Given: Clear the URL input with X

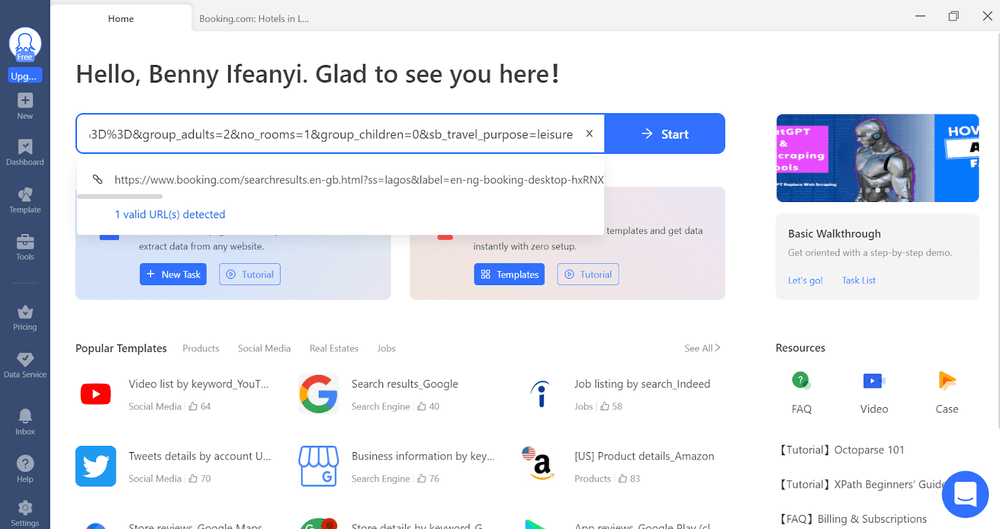Looking at the screenshot, I should tap(589, 133).
